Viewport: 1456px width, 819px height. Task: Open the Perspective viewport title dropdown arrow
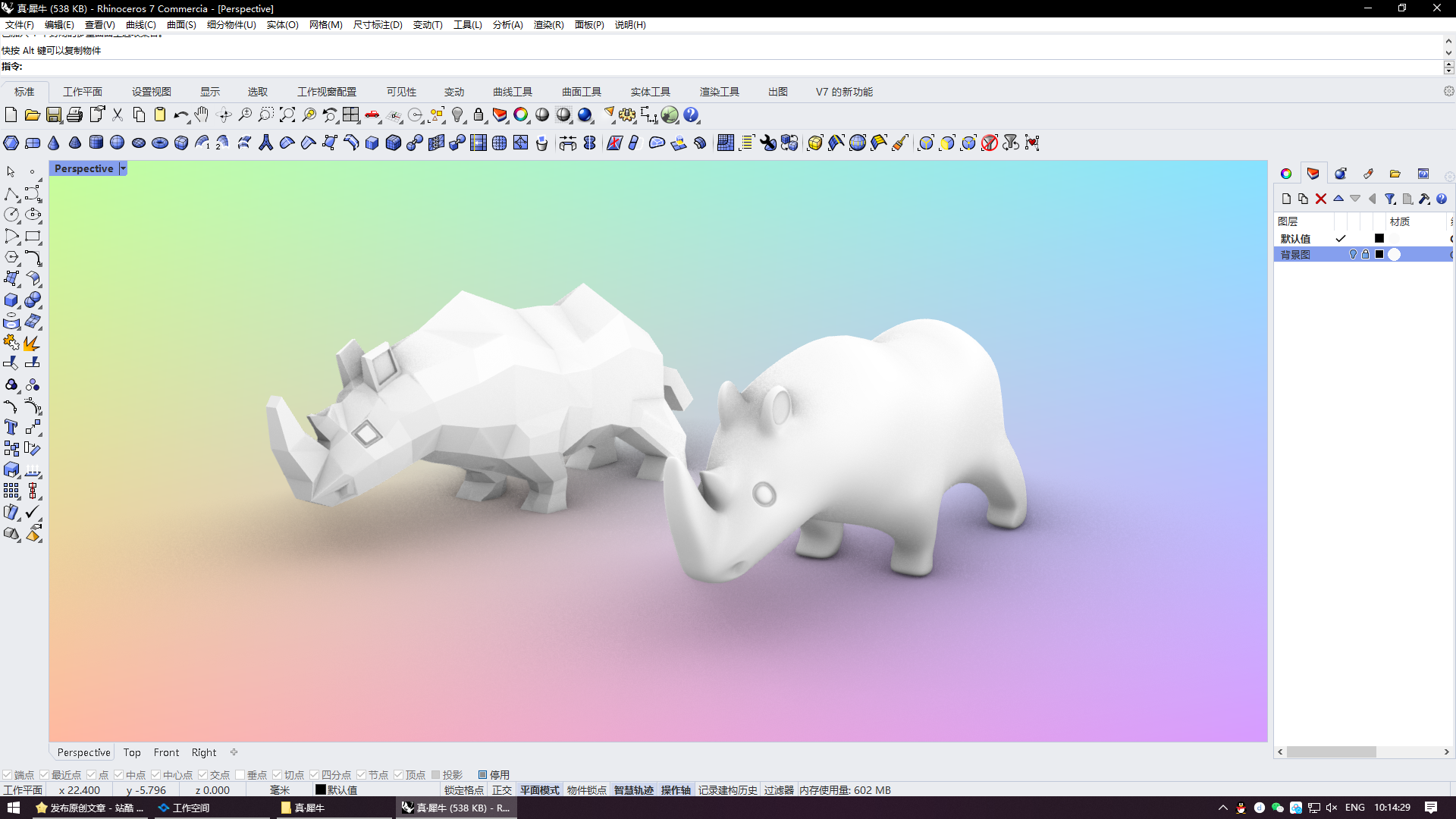click(123, 168)
